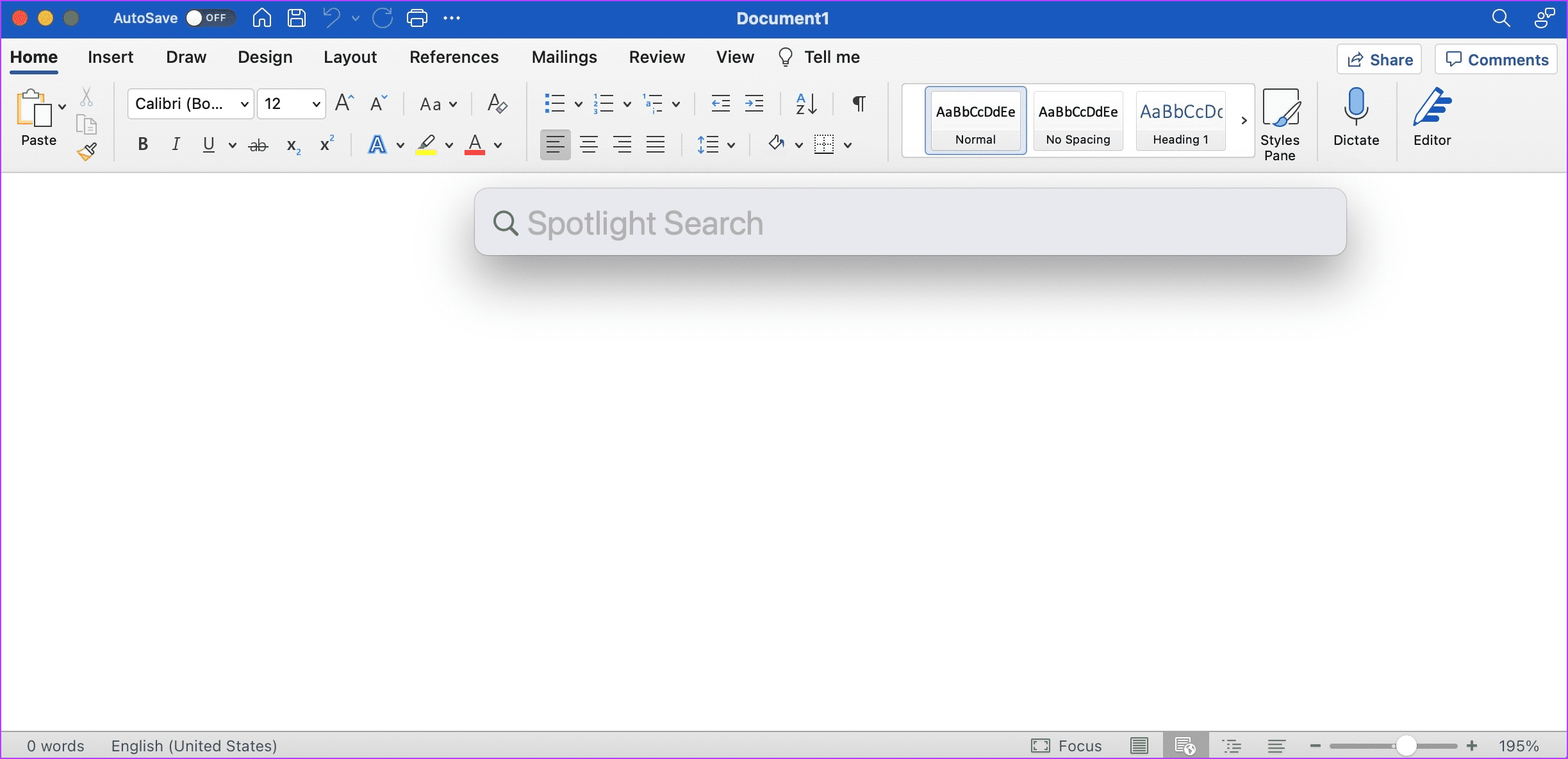
Task: Toggle strikethrough formatting
Action: pos(258,146)
